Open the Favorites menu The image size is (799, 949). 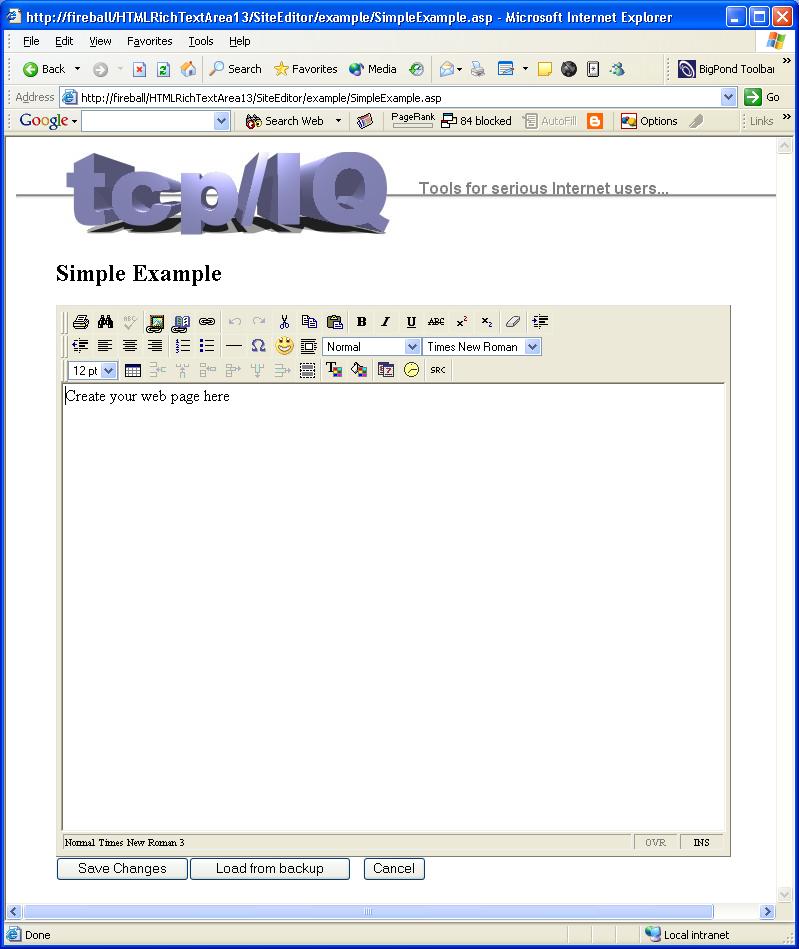tap(149, 41)
